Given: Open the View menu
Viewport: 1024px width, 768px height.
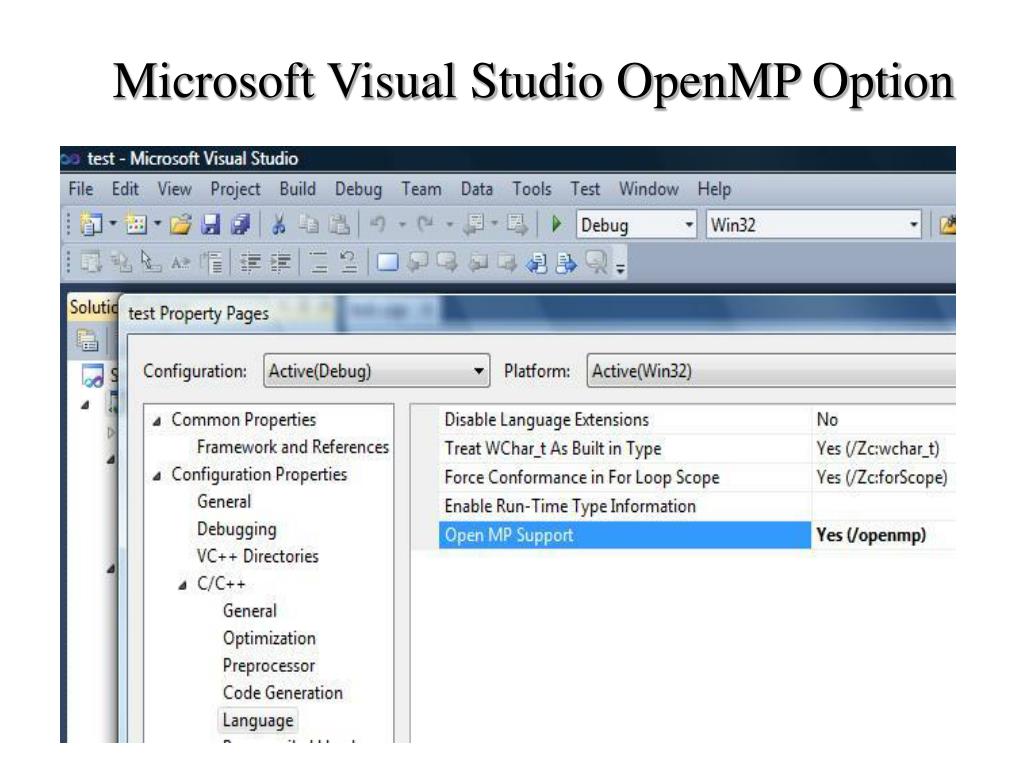Looking at the screenshot, I should coord(174,189).
